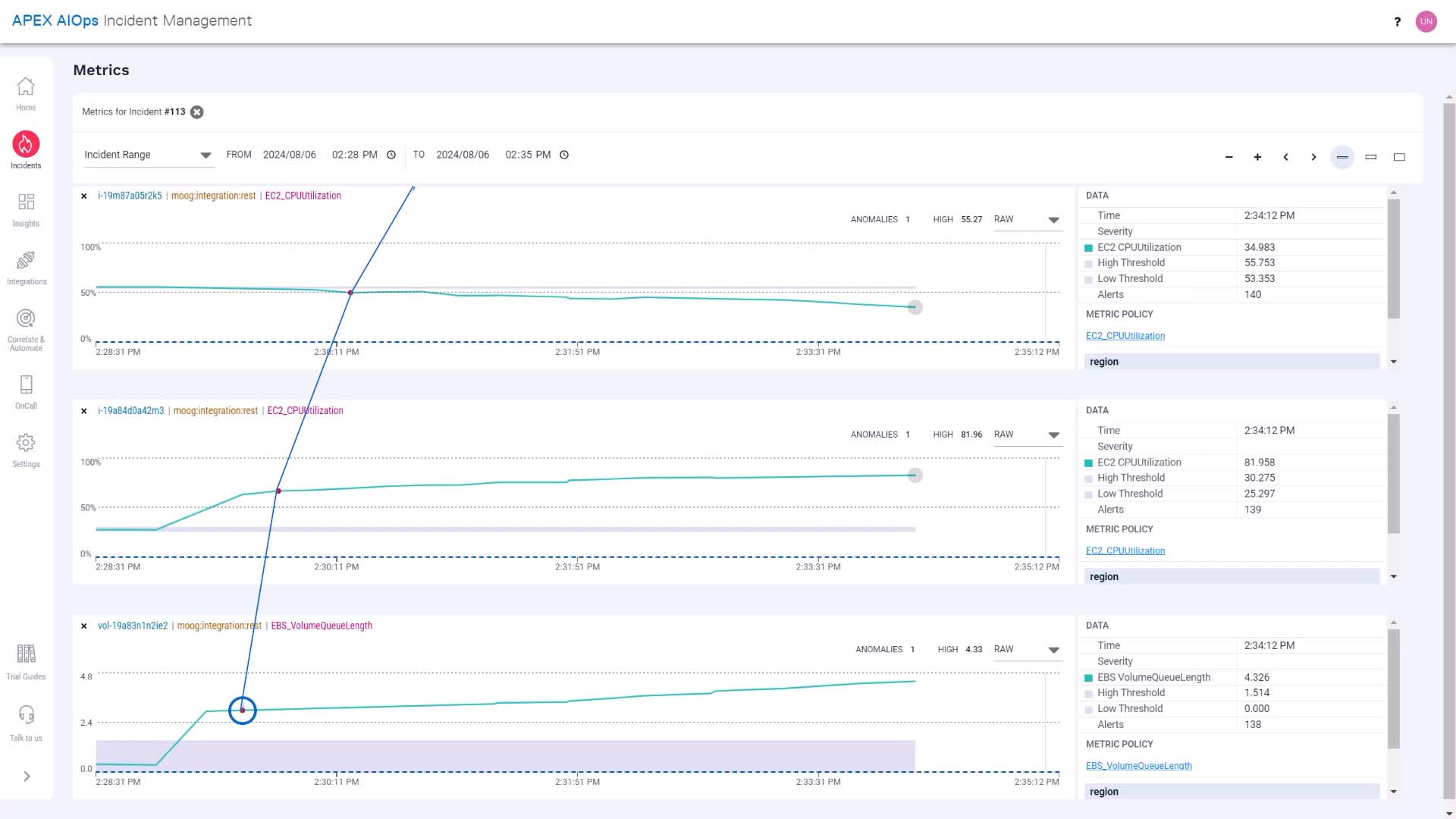Open TO time clock picker
This screenshot has width=1456, height=819.
pyautogui.click(x=564, y=155)
